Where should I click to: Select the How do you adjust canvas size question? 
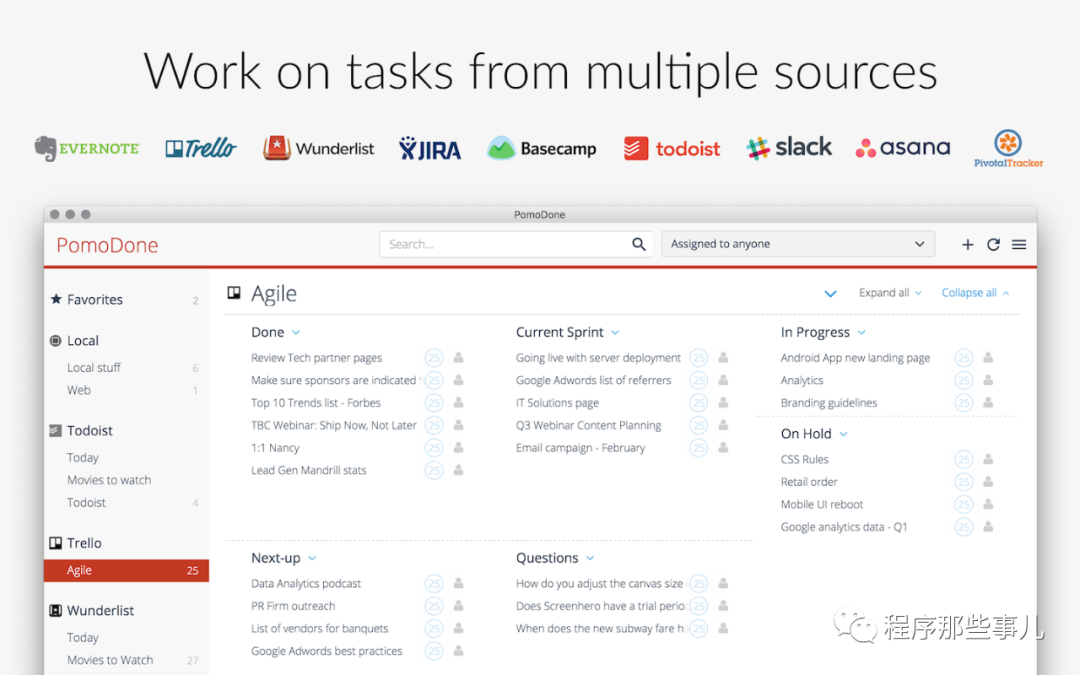pyautogui.click(x=599, y=583)
